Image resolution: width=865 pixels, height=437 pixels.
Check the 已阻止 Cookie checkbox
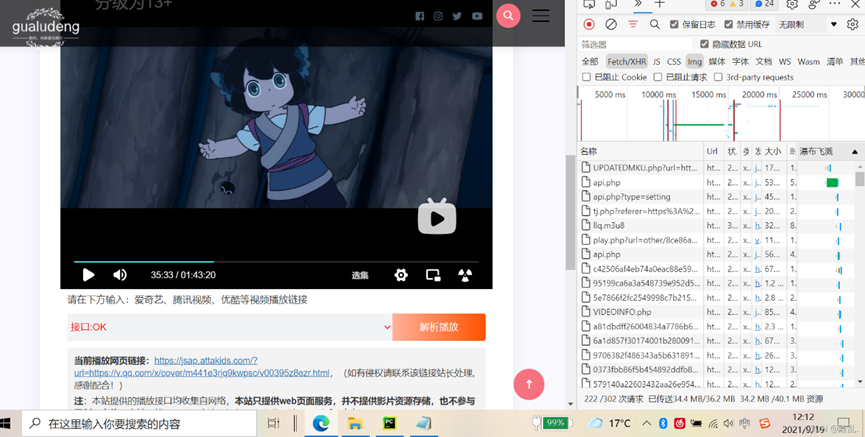[586, 77]
